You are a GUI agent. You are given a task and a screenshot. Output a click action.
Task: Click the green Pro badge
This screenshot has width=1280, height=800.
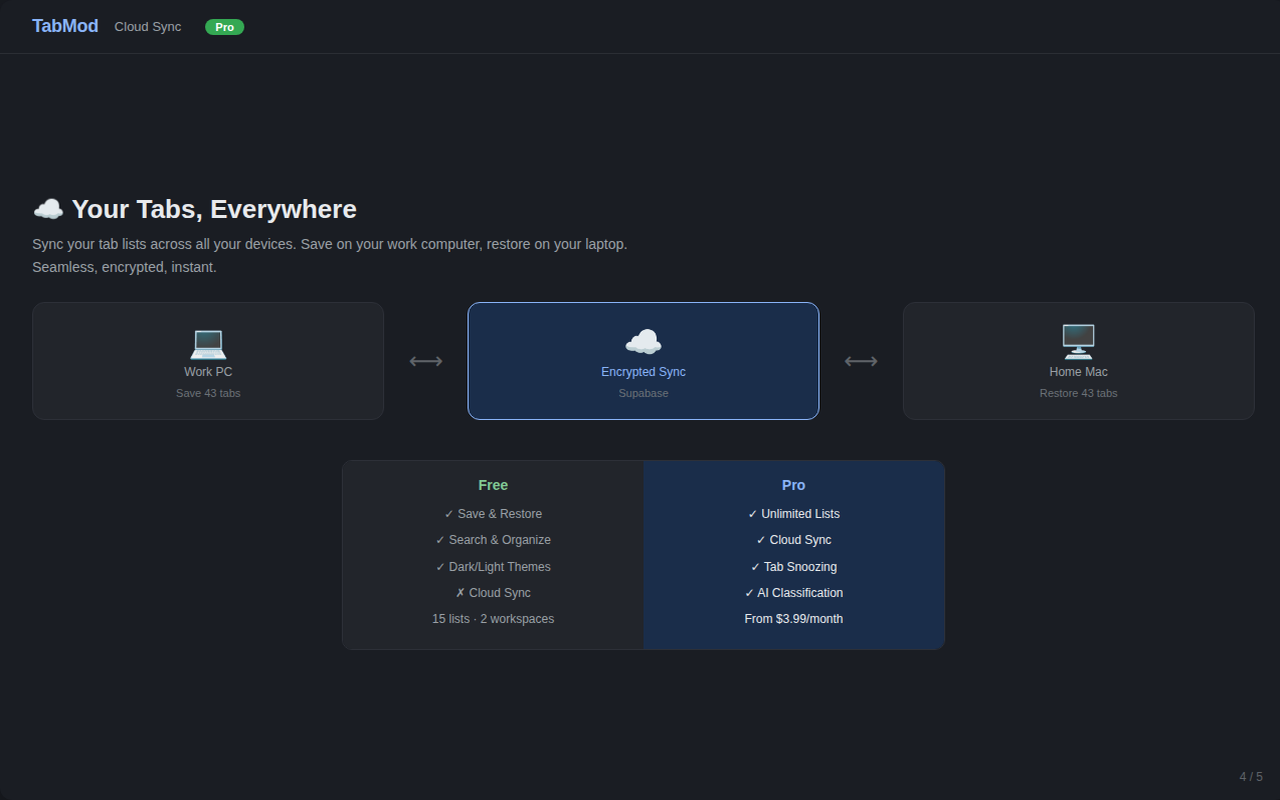[224, 27]
